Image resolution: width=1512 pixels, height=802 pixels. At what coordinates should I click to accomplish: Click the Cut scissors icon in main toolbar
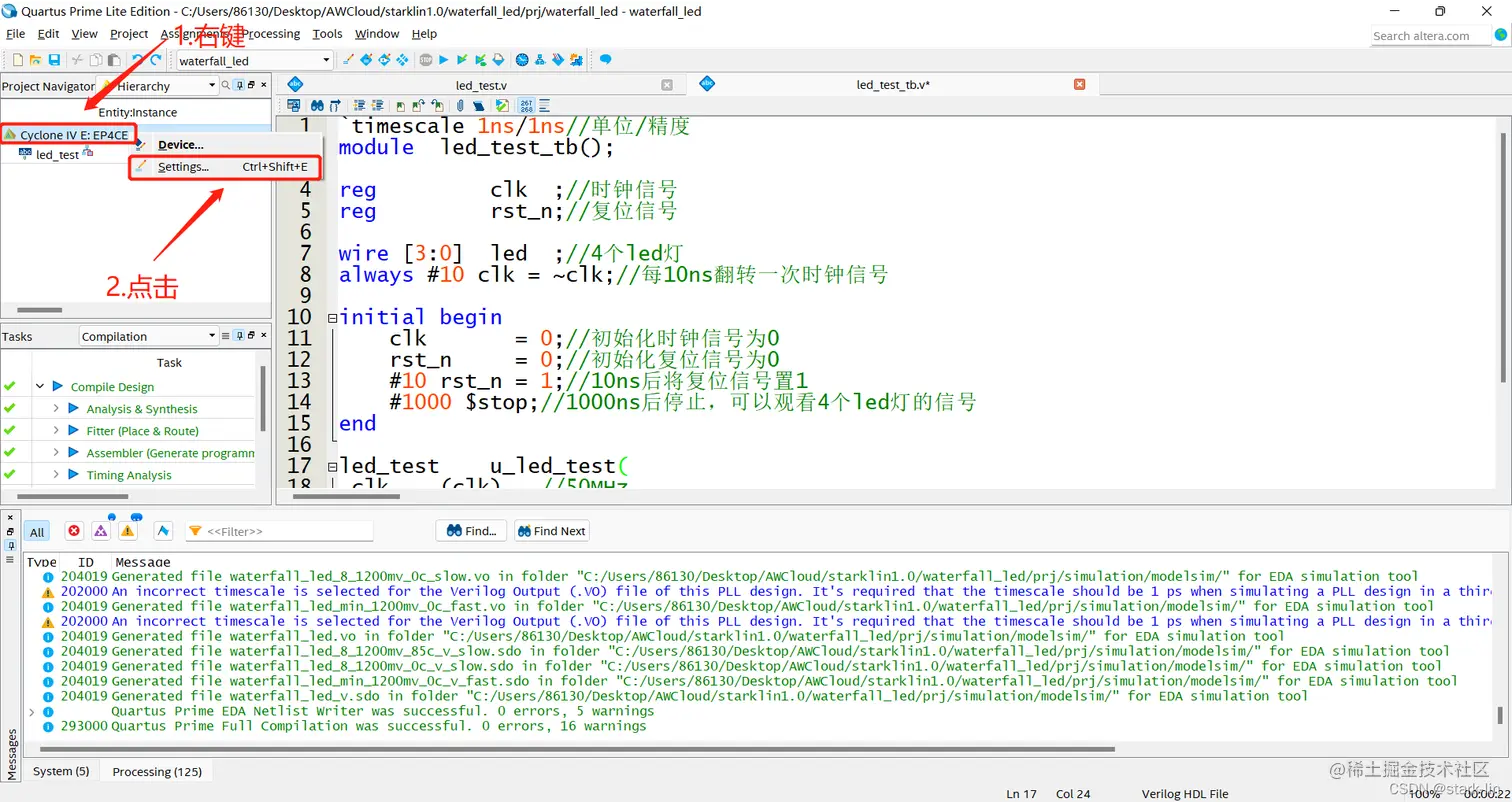click(77, 60)
